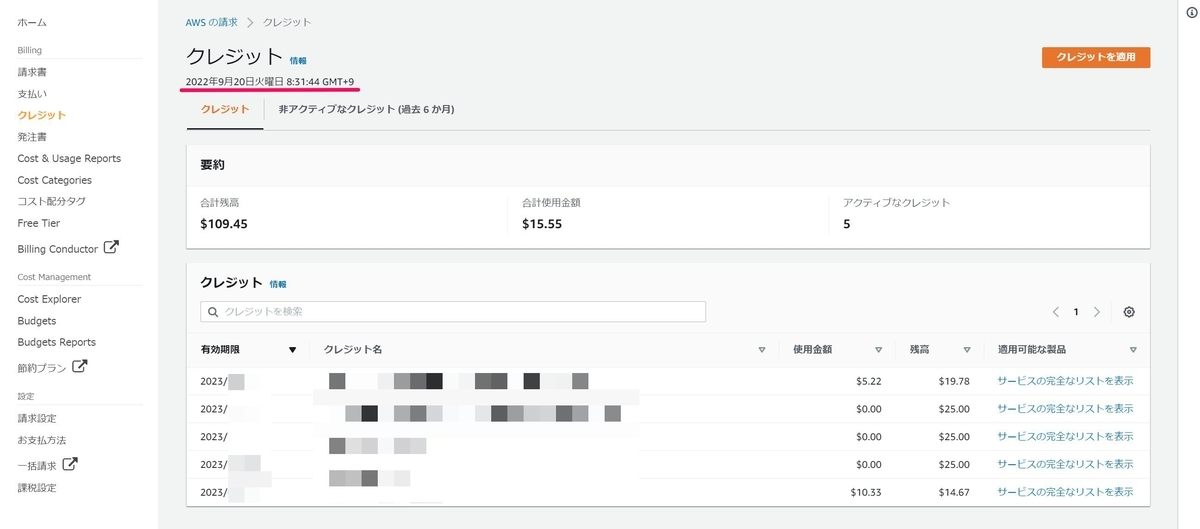The height and width of the screenshot is (529, 1200).
Task: Open Free Tier page
Action: [39, 223]
